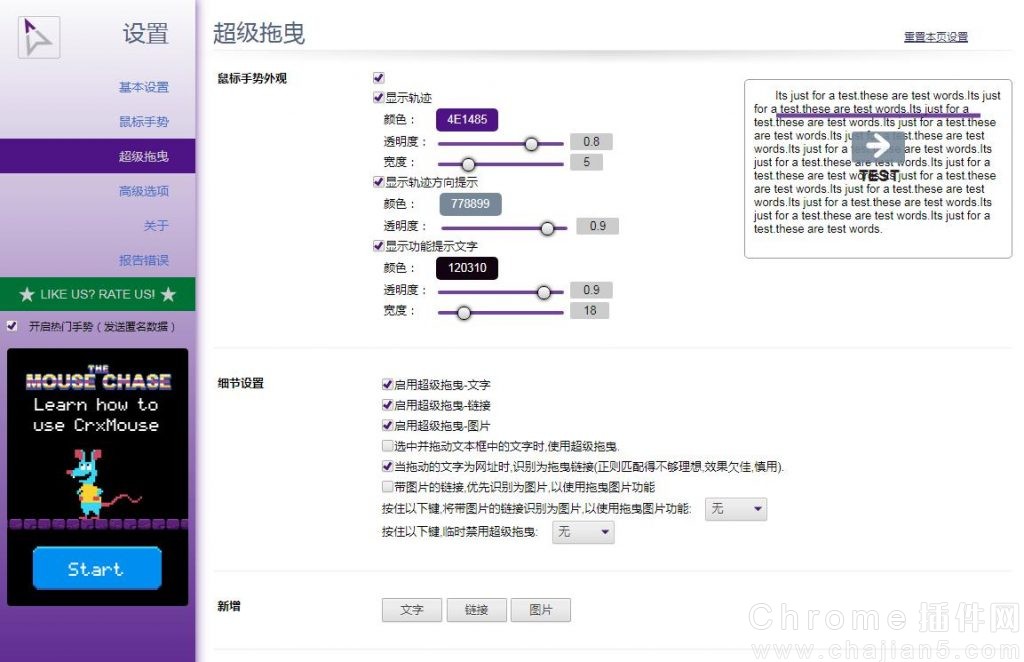Toggle 启用超级拖曳-文字 checkbox

(x=388, y=384)
